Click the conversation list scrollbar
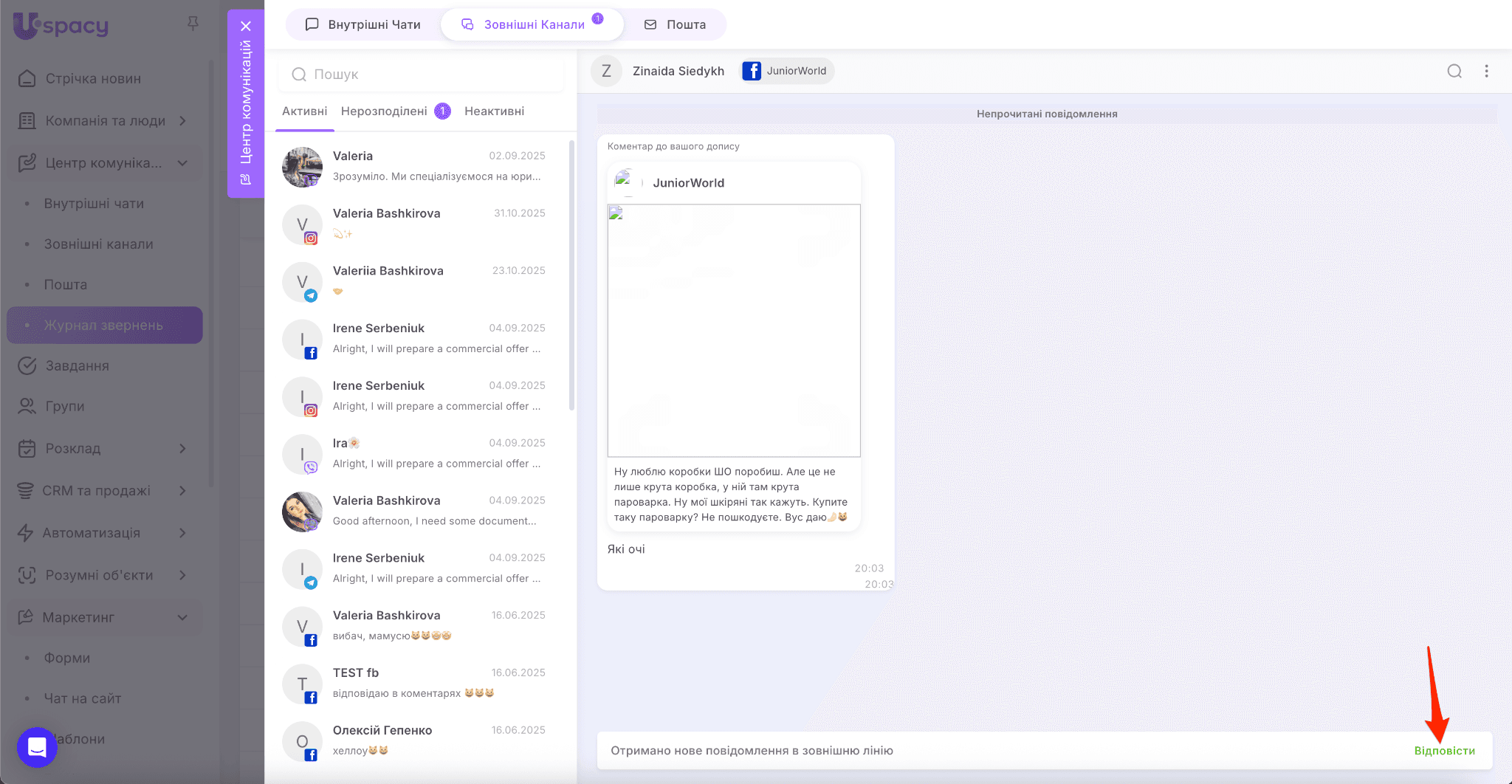 [571, 275]
